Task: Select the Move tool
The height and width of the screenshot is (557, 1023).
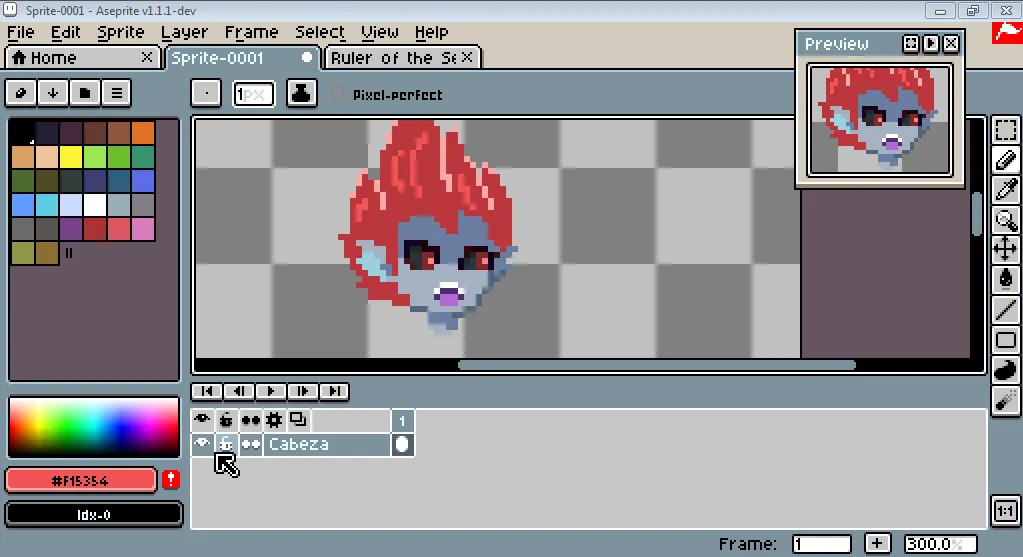Action: point(1005,249)
